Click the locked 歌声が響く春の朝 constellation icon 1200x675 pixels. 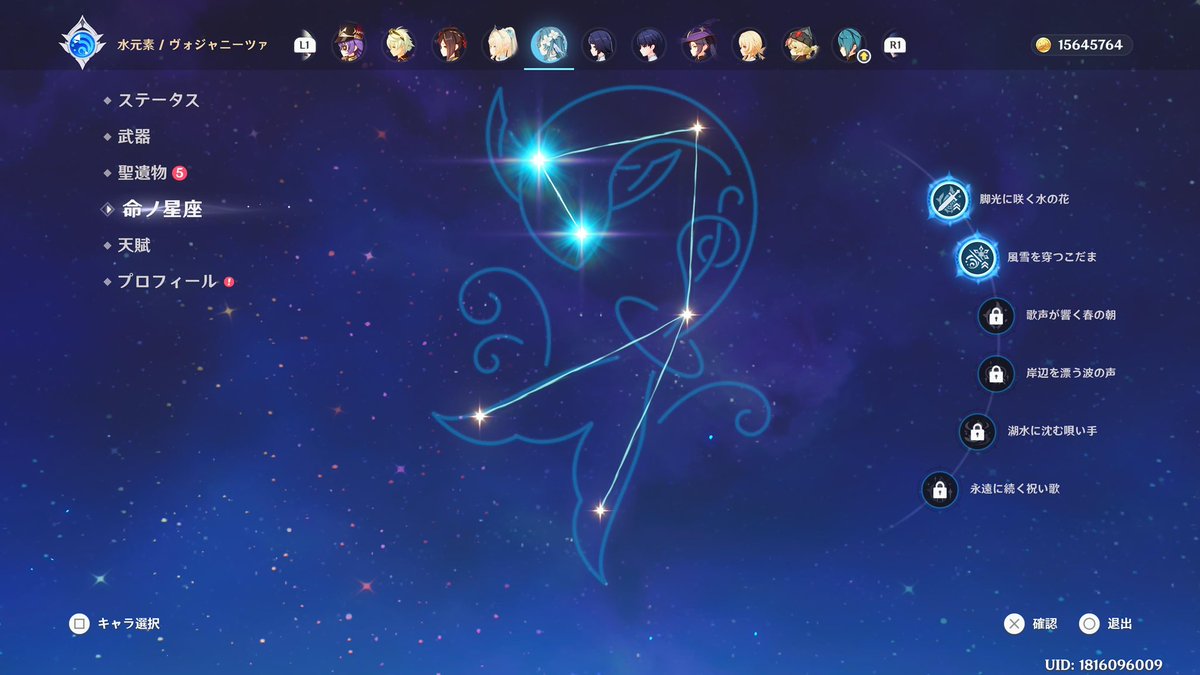tap(995, 316)
